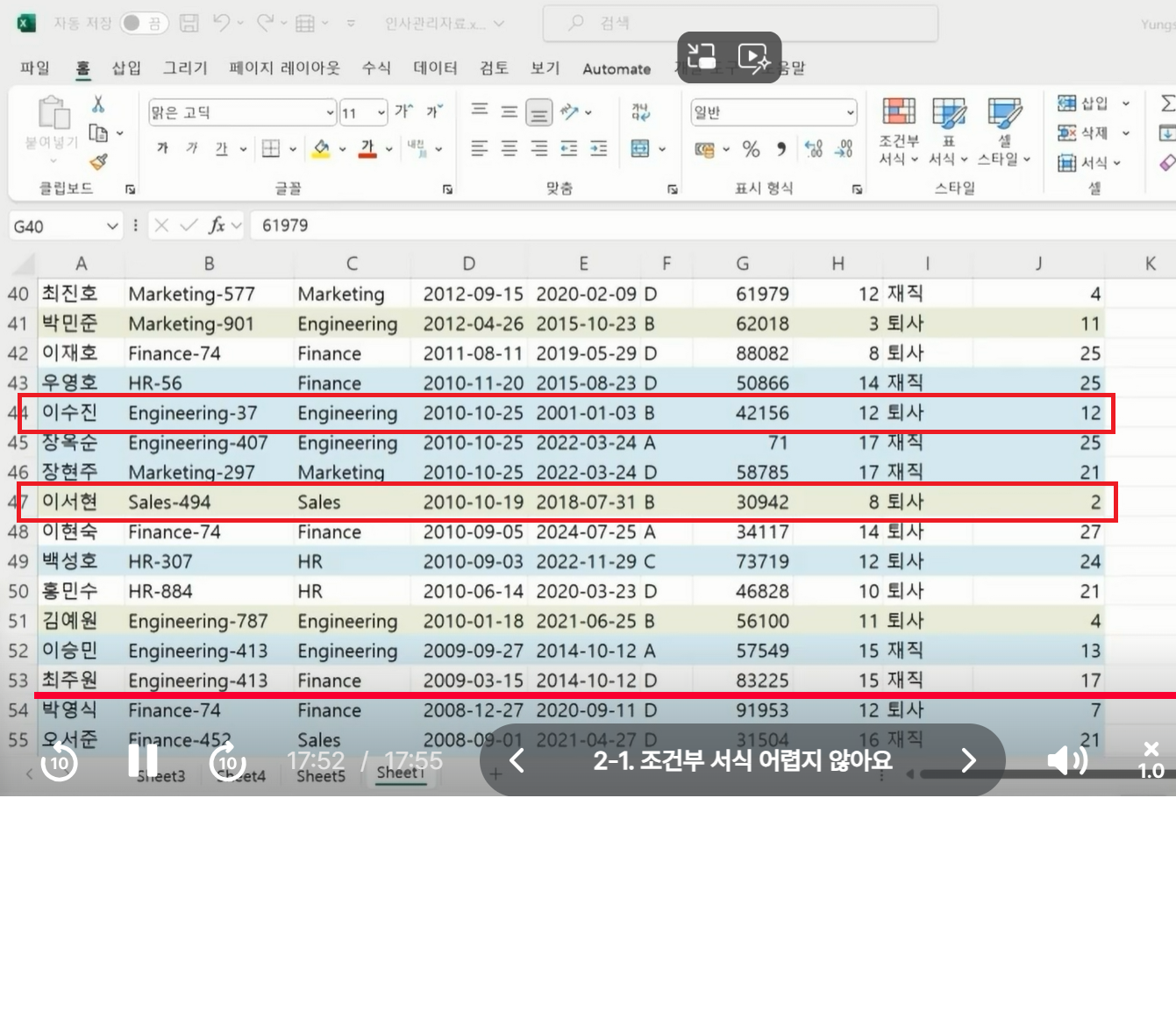The width and height of the screenshot is (1176, 1012).
Task: Toggle center text alignment
Action: (510, 148)
